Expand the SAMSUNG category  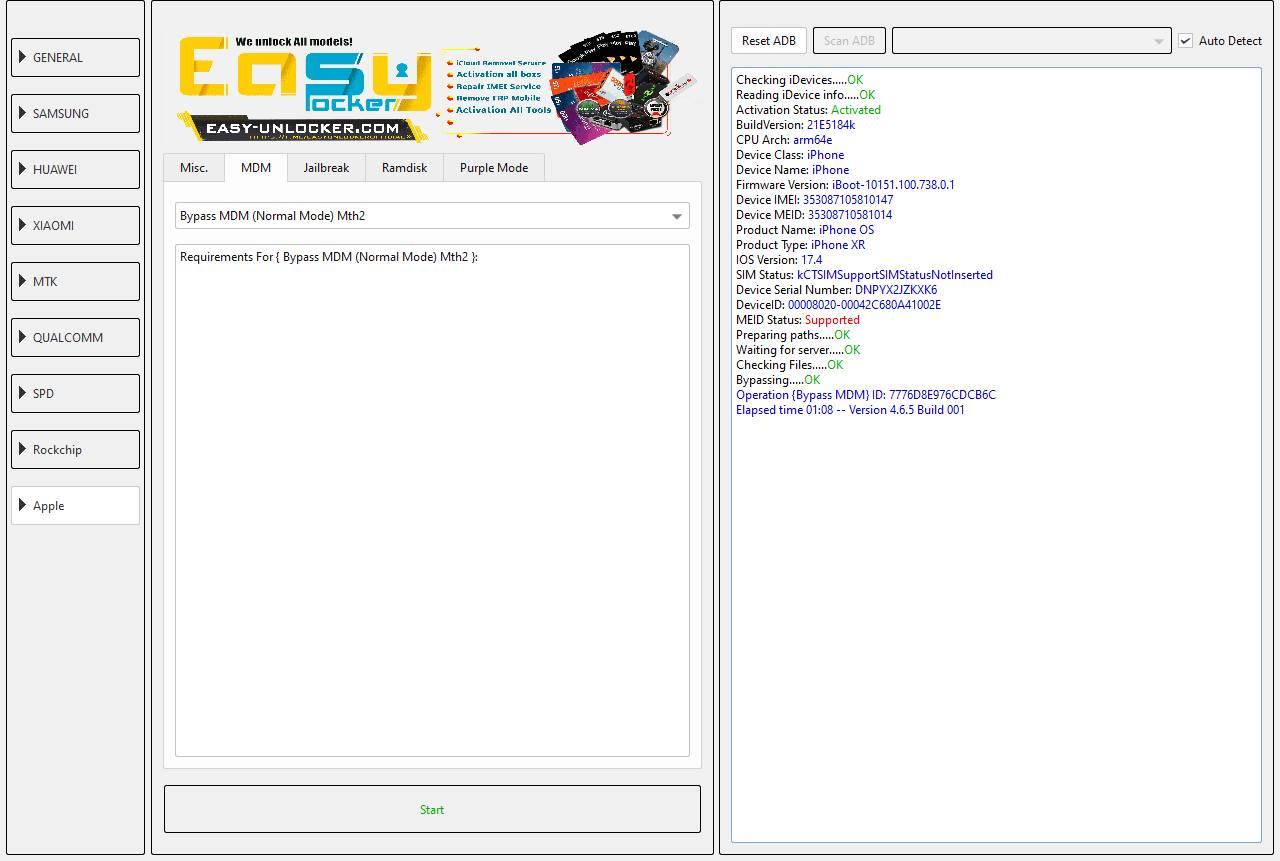(x=75, y=113)
